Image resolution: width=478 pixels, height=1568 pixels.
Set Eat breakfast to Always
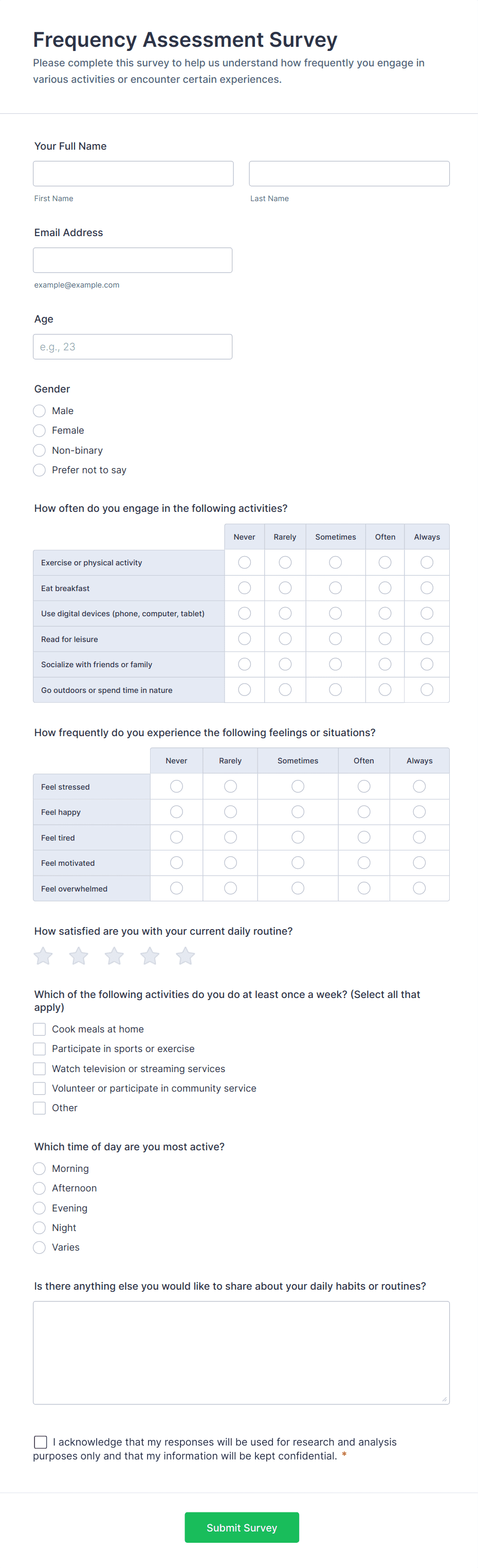pos(427,588)
